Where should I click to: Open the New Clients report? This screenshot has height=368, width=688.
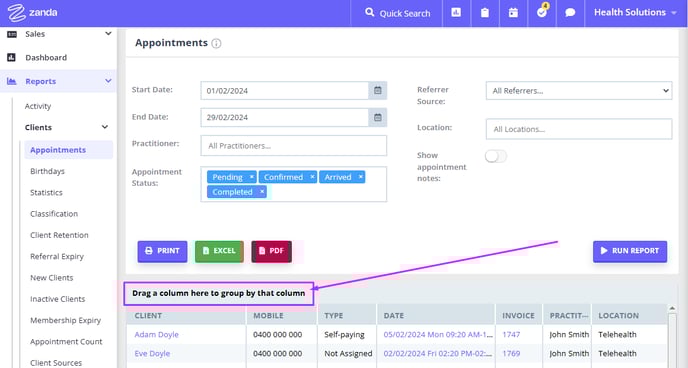pos(51,278)
